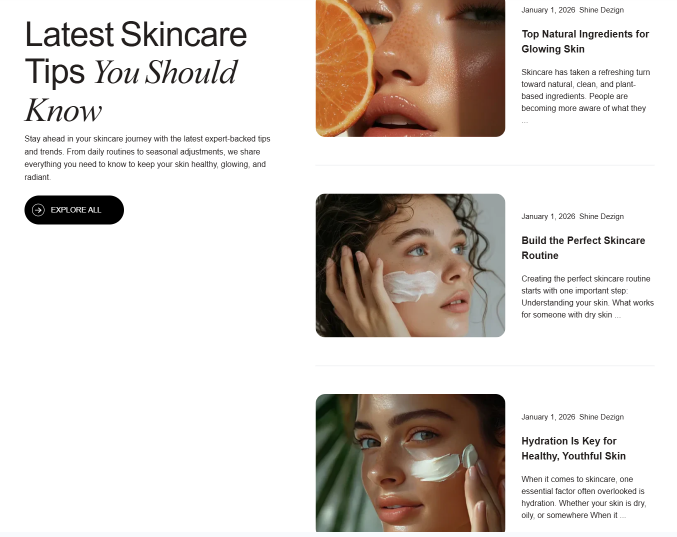The width and height of the screenshot is (677, 537).
Task: Click the Latest Skincare Tips heading
Action: 136,72
